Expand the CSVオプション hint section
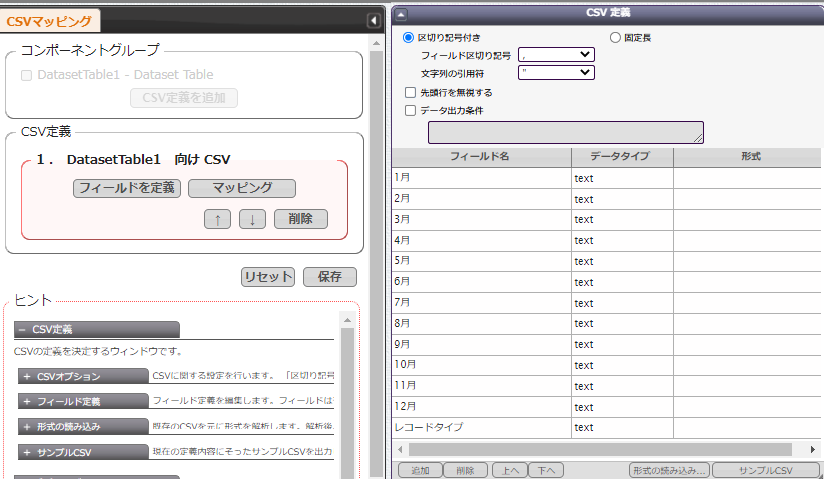 coord(83,376)
